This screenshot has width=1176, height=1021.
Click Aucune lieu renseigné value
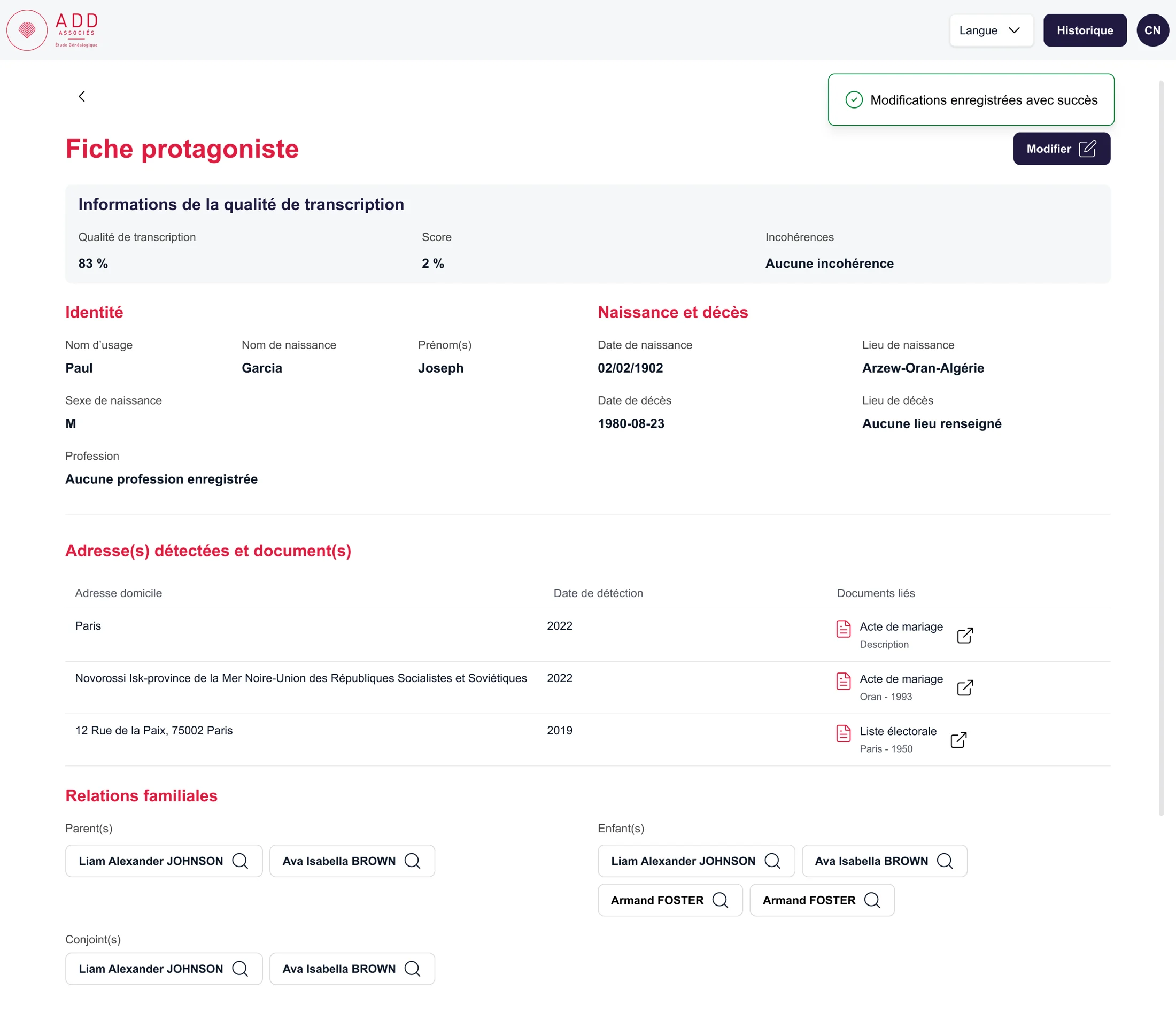(x=931, y=423)
